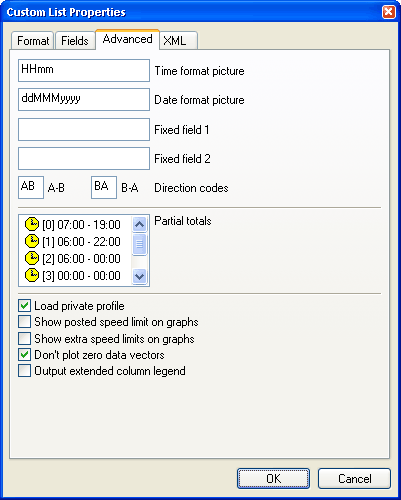Close the Custom List Properties dialog
401x500 pixels.
(x=389, y=12)
